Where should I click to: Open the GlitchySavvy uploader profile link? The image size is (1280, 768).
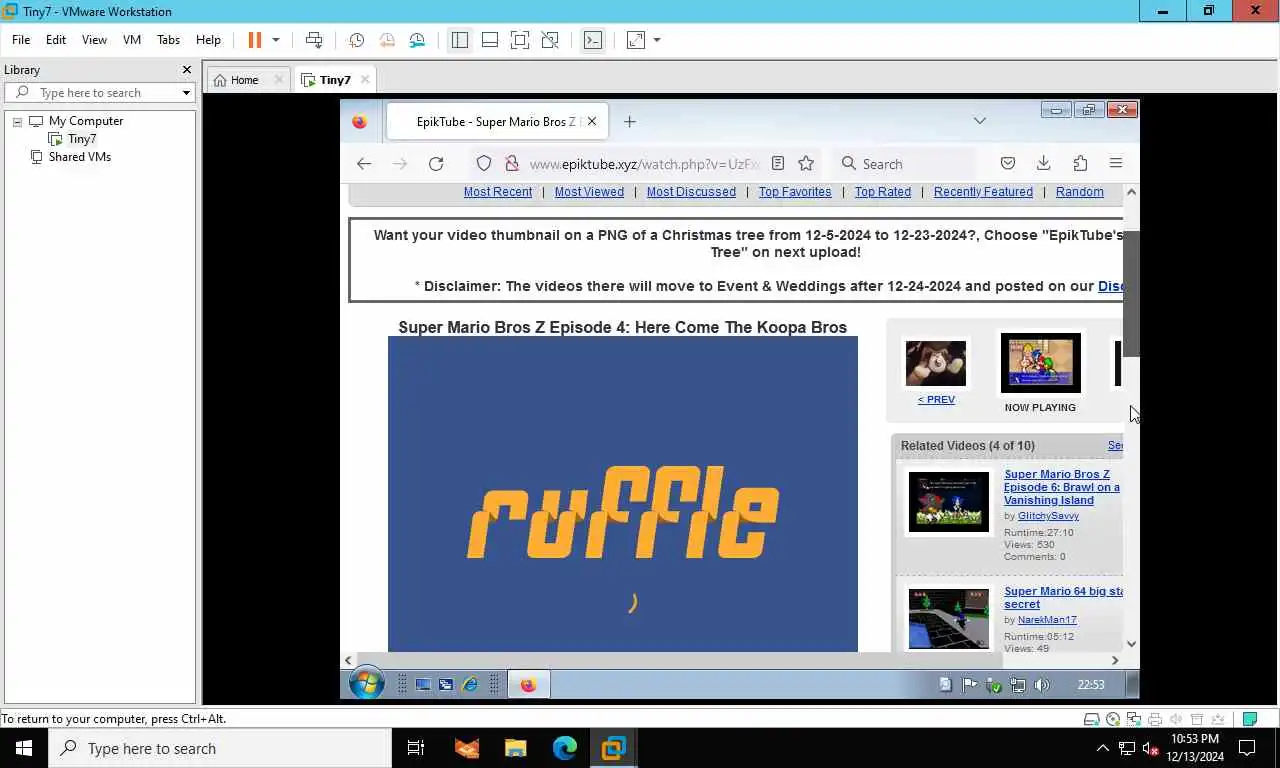[x=1048, y=516]
